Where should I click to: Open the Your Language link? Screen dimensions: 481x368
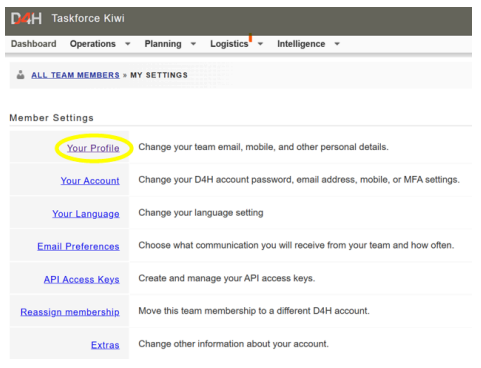coord(86,214)
